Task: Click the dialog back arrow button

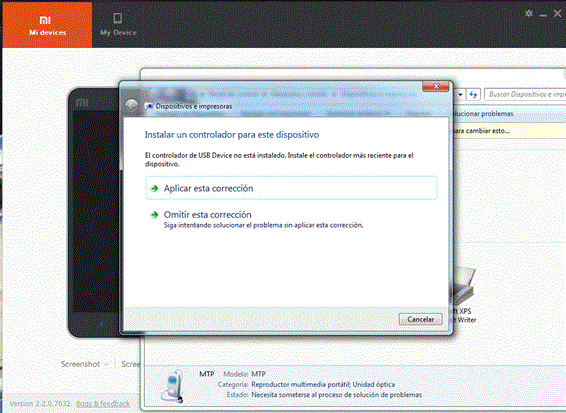Action: [x=132, y=105]
